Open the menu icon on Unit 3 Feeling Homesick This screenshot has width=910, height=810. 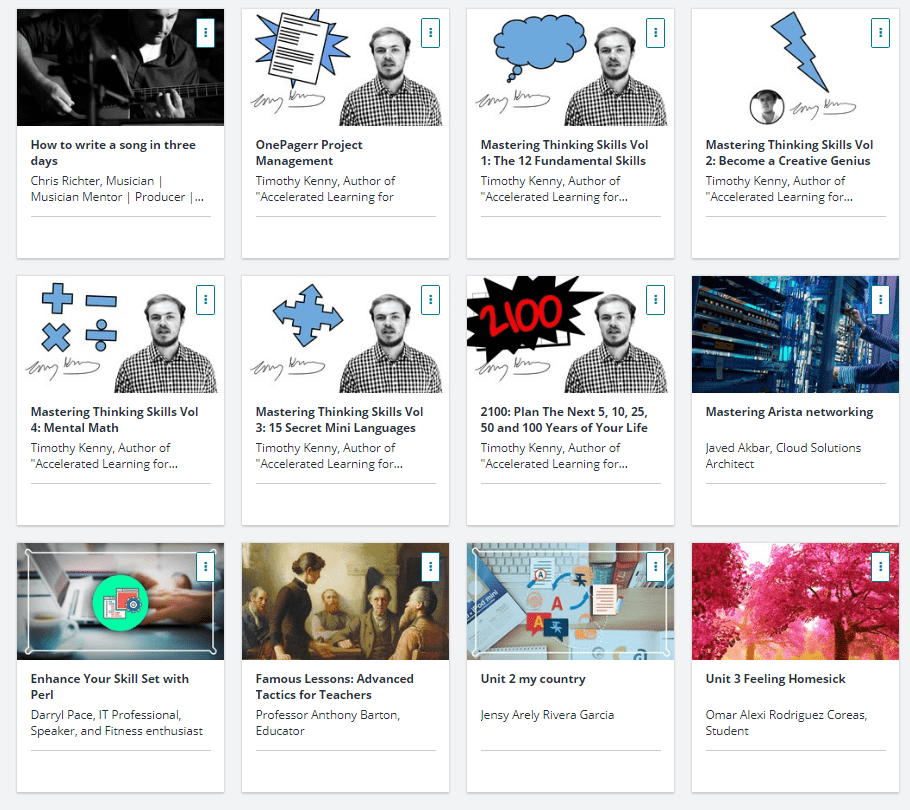(880, 566)
